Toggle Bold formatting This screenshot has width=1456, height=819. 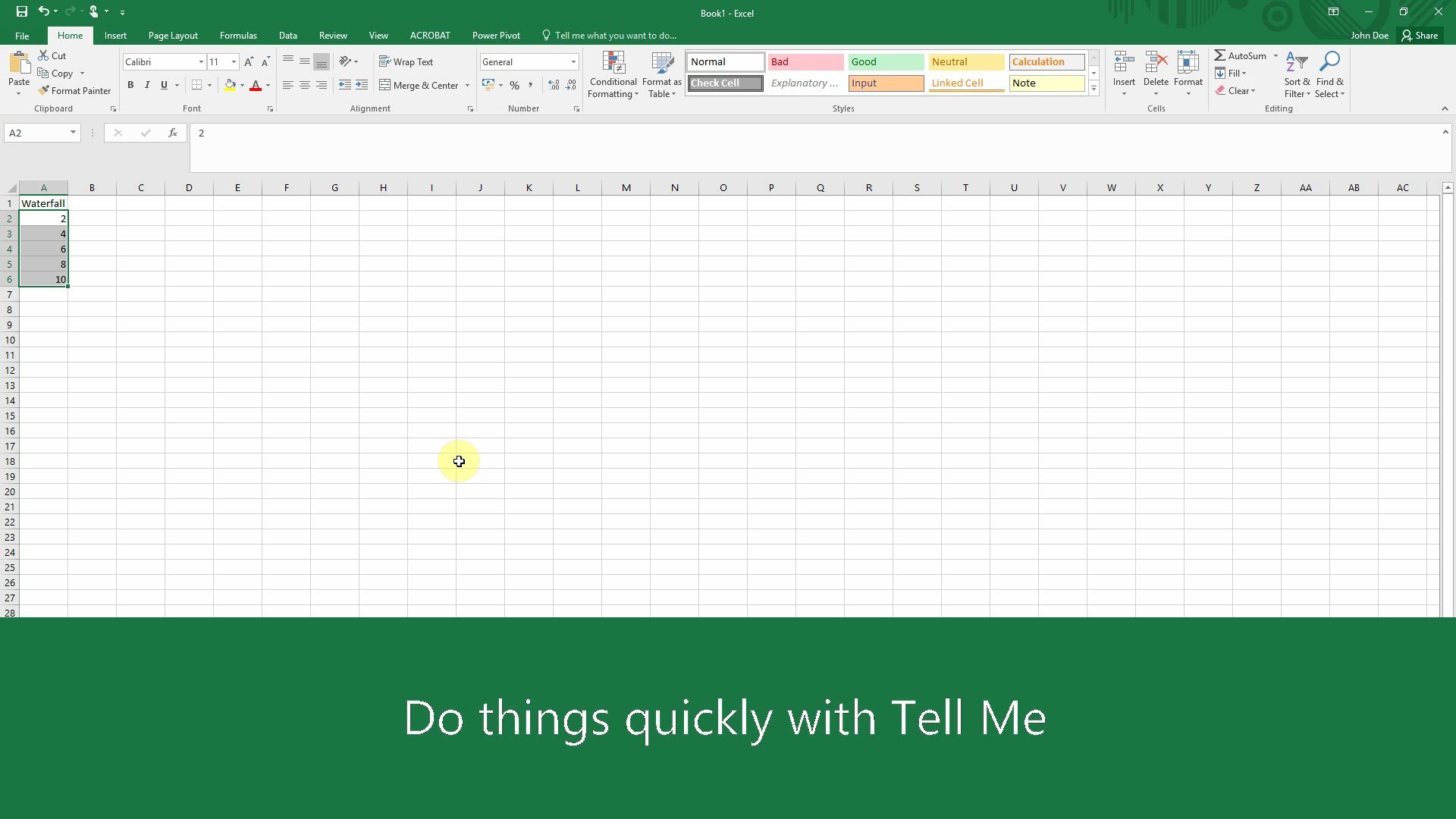click(x=130, y=85)
